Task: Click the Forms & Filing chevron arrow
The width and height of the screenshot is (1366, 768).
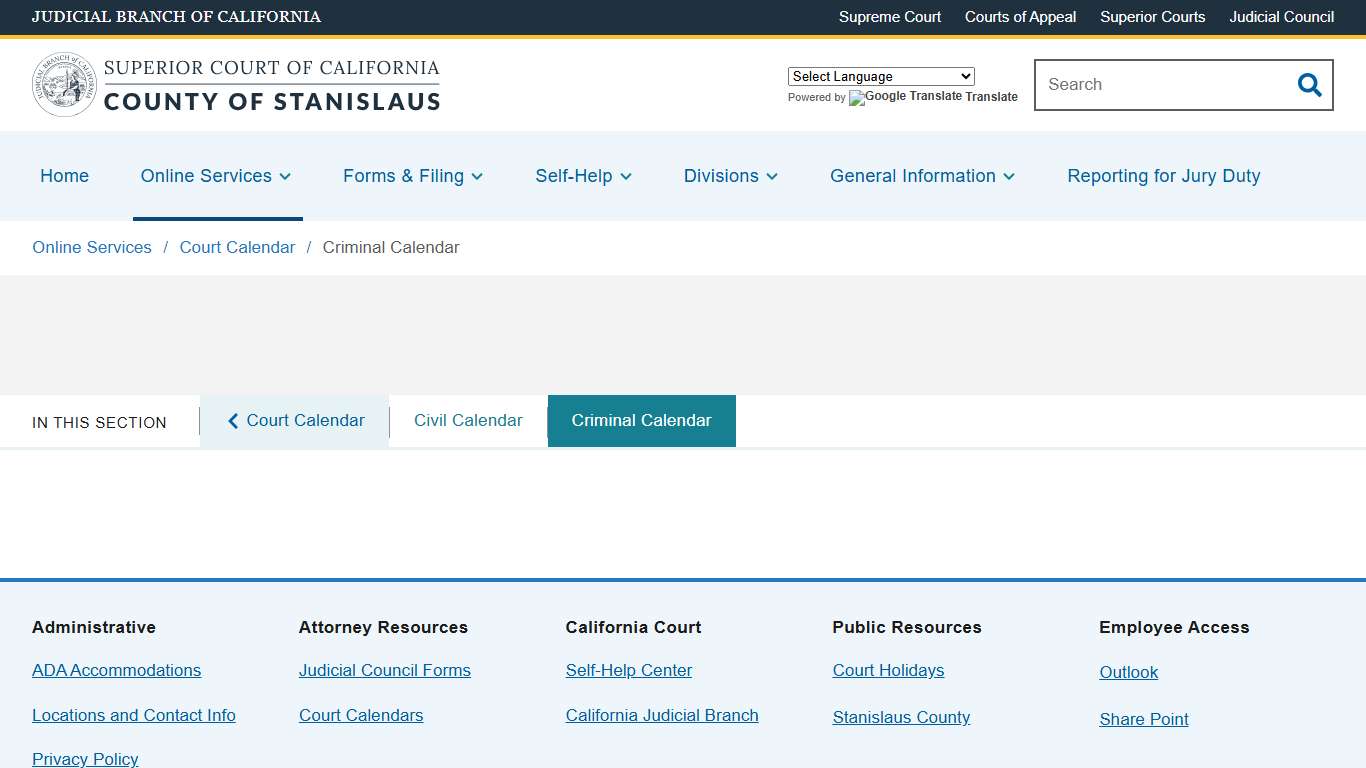Action: (x=477, y=176)
